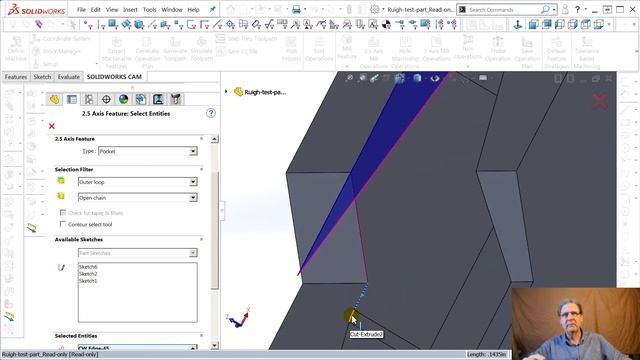The image size is (640, 360).
Task: Open the CAM tools tree tab
Action: [176, 99]
